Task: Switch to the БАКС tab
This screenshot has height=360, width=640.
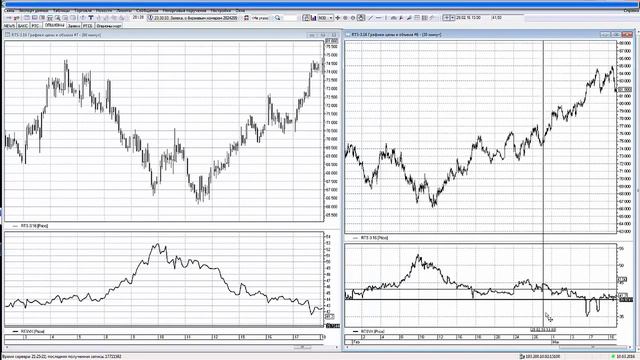Action: pos(22,26)
